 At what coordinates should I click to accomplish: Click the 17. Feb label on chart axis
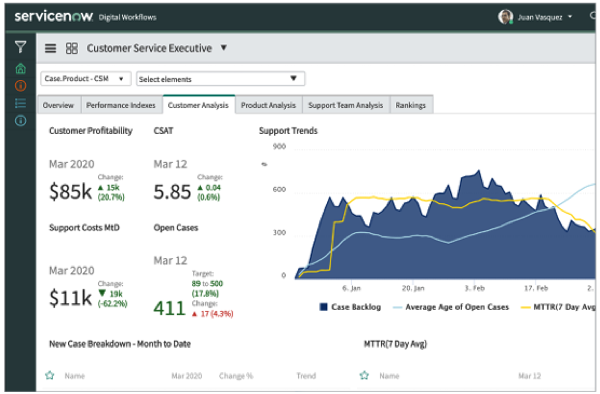click(x=536, y=288)
